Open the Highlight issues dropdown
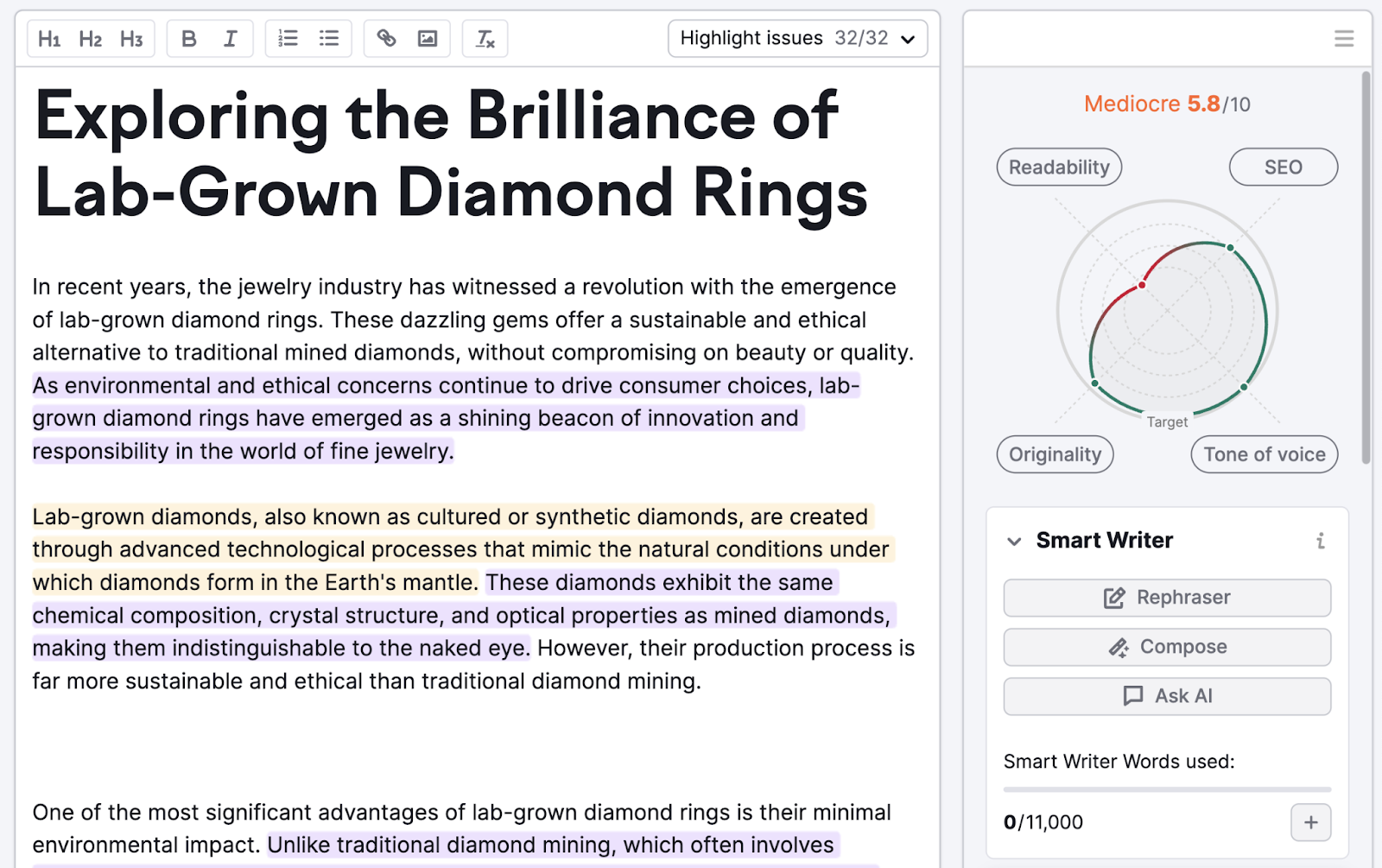1382x868 pixels. pos(797,39)
